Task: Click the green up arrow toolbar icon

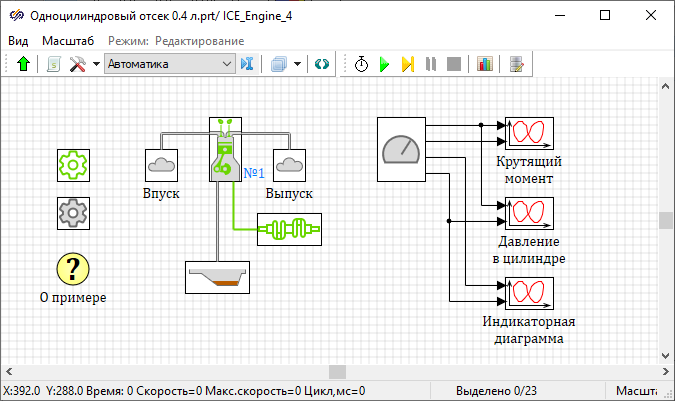Action: tap(23, 64)
